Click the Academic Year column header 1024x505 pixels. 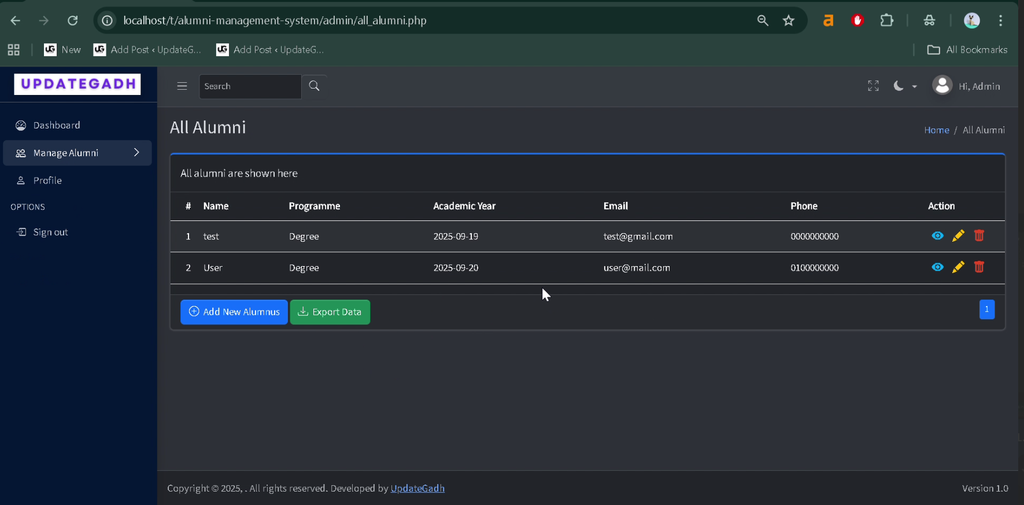[464, 206]
